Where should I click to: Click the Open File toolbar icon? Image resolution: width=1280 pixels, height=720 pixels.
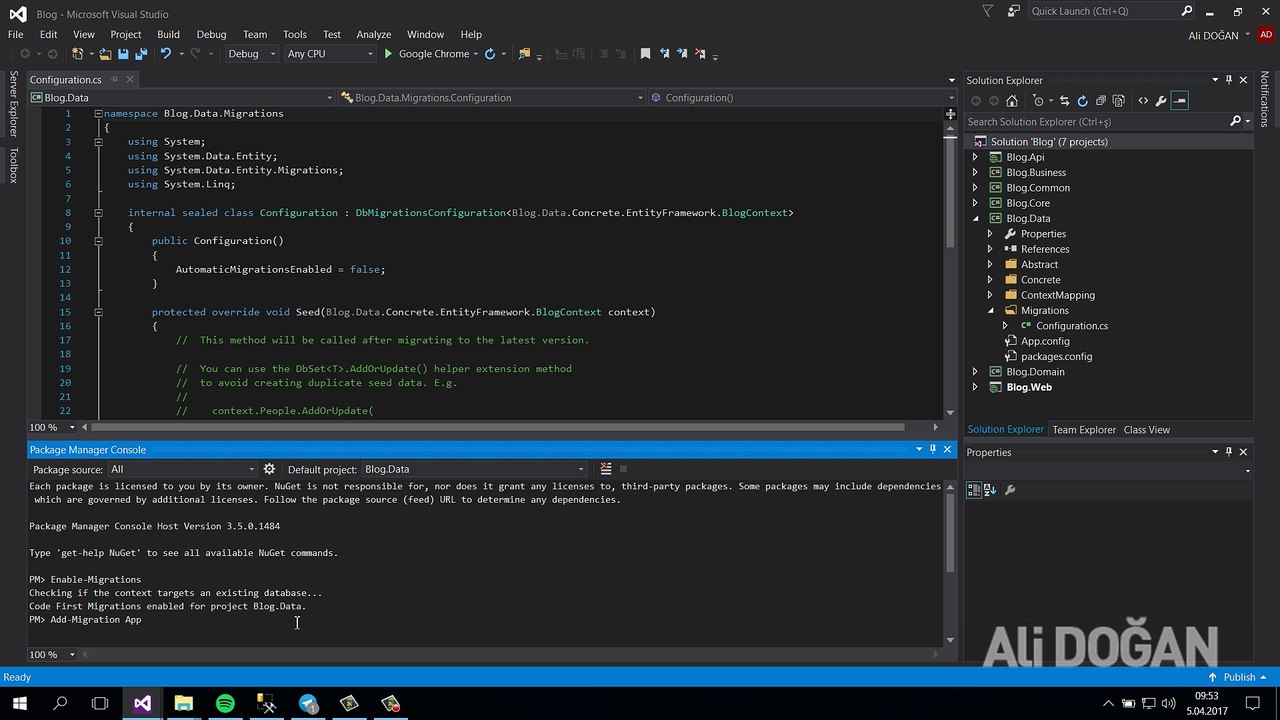coord(104,54)
